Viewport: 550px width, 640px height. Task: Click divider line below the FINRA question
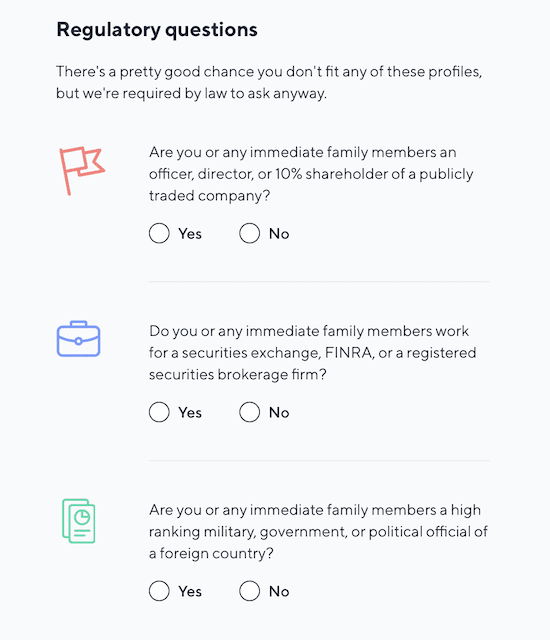click(319, 460)
